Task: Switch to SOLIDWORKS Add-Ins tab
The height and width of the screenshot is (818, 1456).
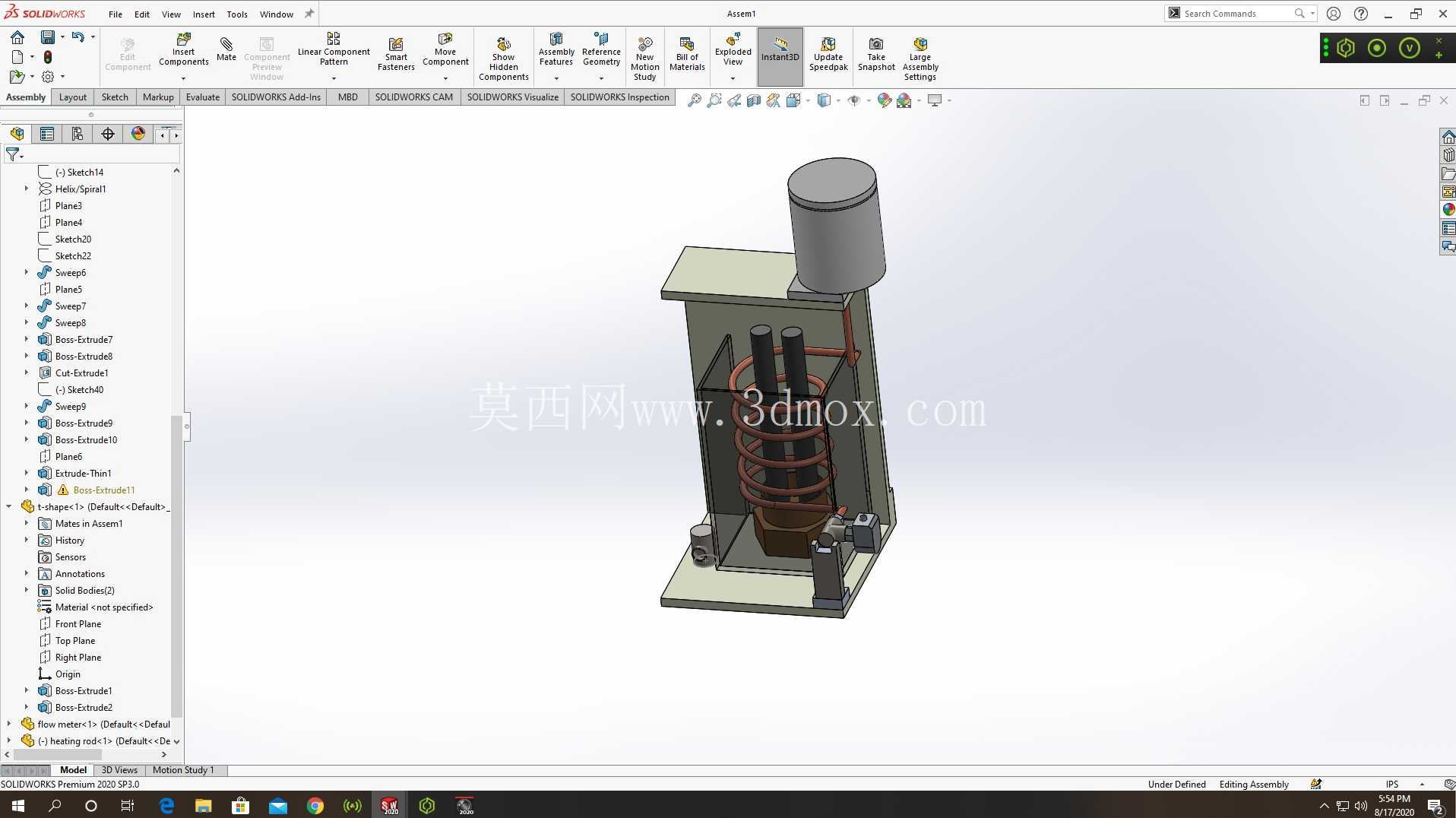Action: tap(276, 97)
